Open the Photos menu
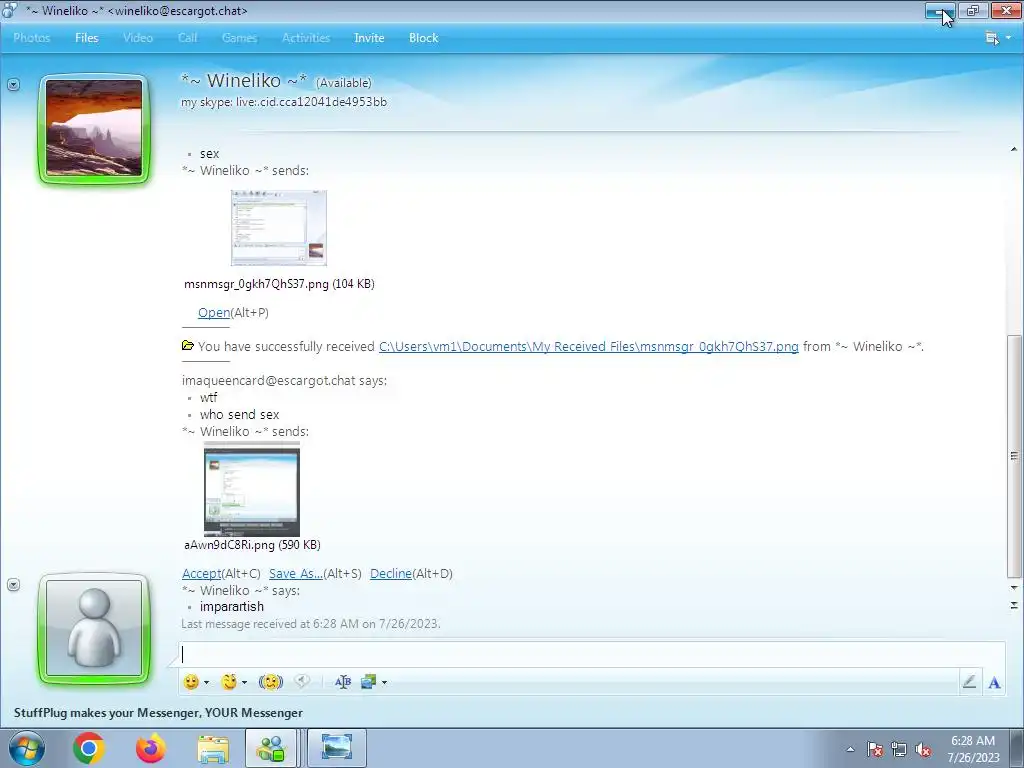Viewport: 1024px width, 768px height. pos(31,38)
